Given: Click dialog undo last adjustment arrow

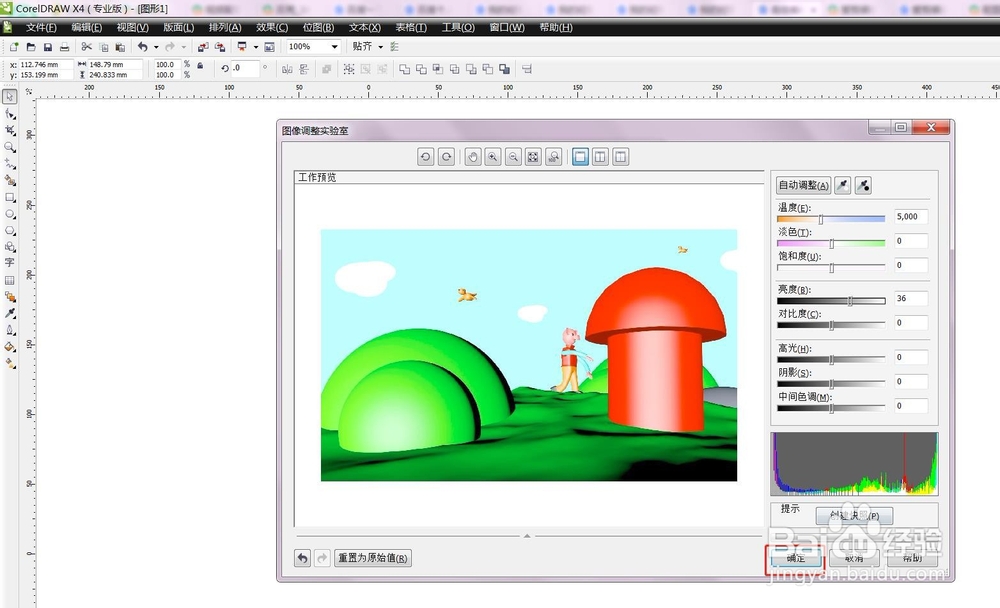Looking at the screenshot, I should [x=302, y=558].
